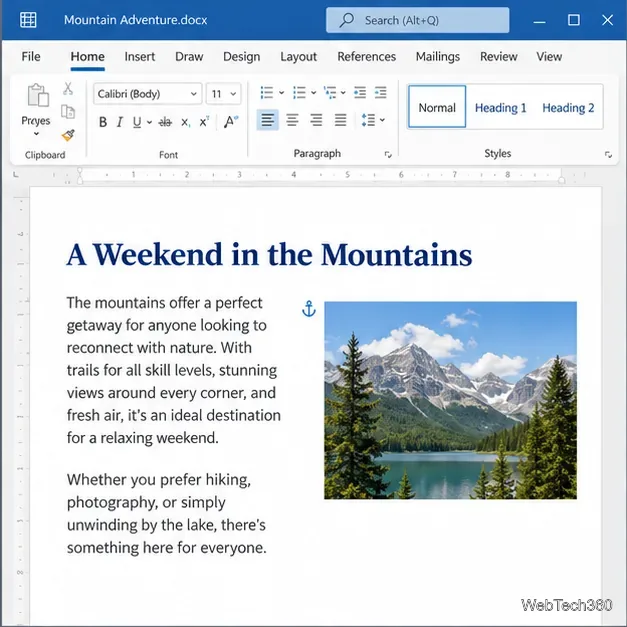This screenshot has height=627, width=627.
Task: Switch to the Insert tab
Action: 140,56
